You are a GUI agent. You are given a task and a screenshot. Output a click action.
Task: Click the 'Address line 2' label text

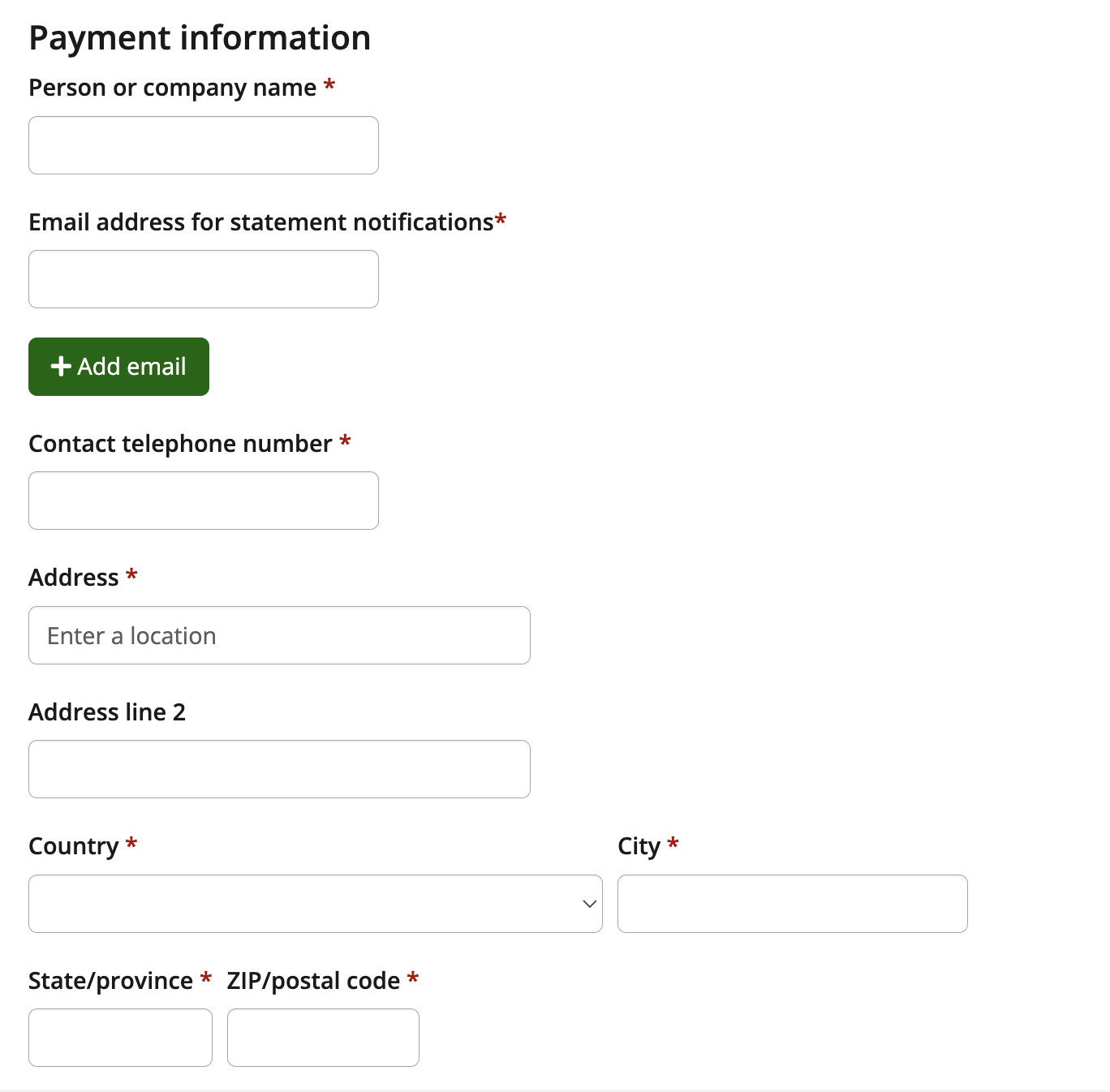107,712
